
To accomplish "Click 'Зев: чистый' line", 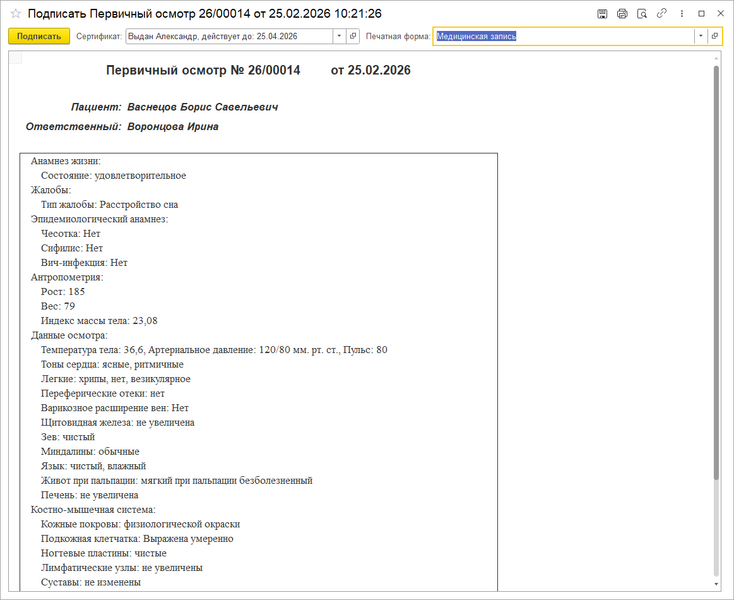I will coord(67,437).
